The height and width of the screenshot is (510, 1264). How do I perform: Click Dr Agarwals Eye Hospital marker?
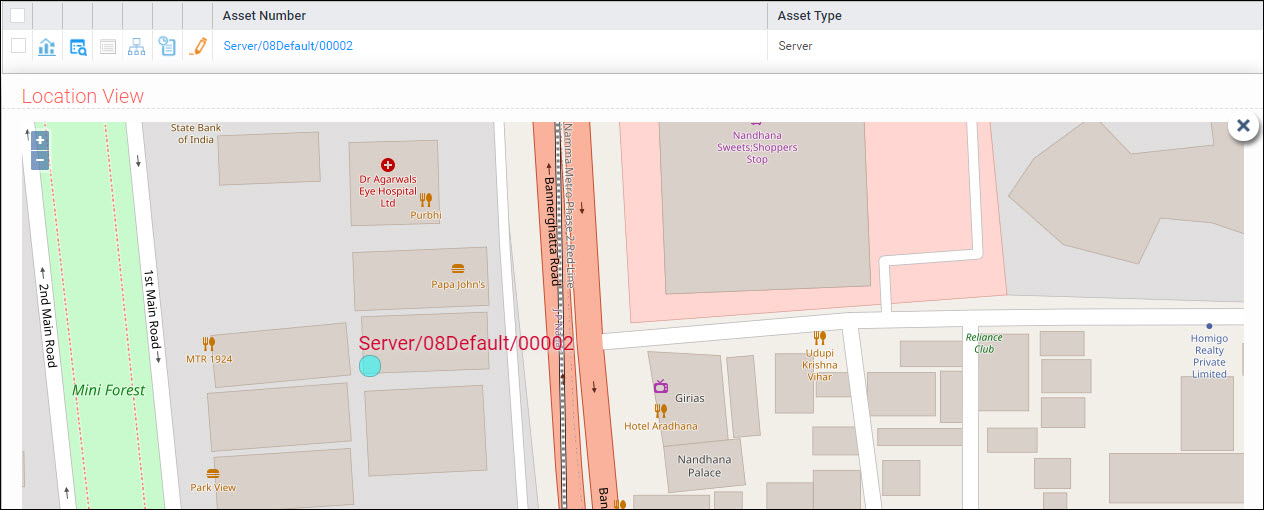click(x=388, y=165)
